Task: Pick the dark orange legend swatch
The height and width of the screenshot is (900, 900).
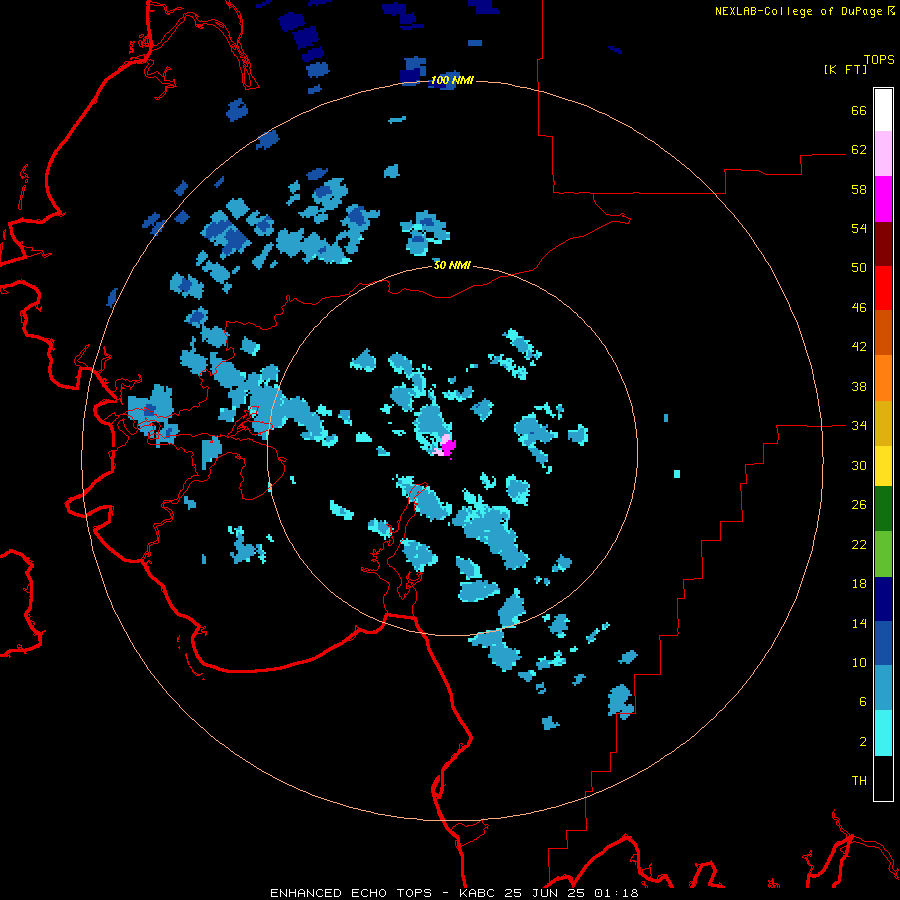Action: click(x=883, y=332)
